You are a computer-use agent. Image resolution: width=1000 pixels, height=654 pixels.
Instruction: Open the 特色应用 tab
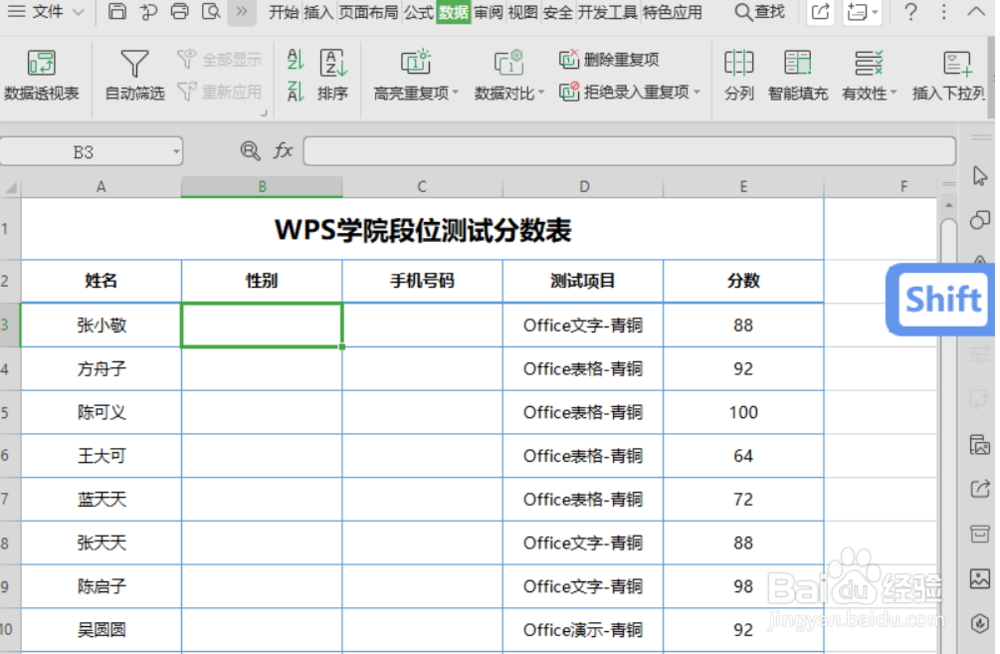tap(672, 12)
